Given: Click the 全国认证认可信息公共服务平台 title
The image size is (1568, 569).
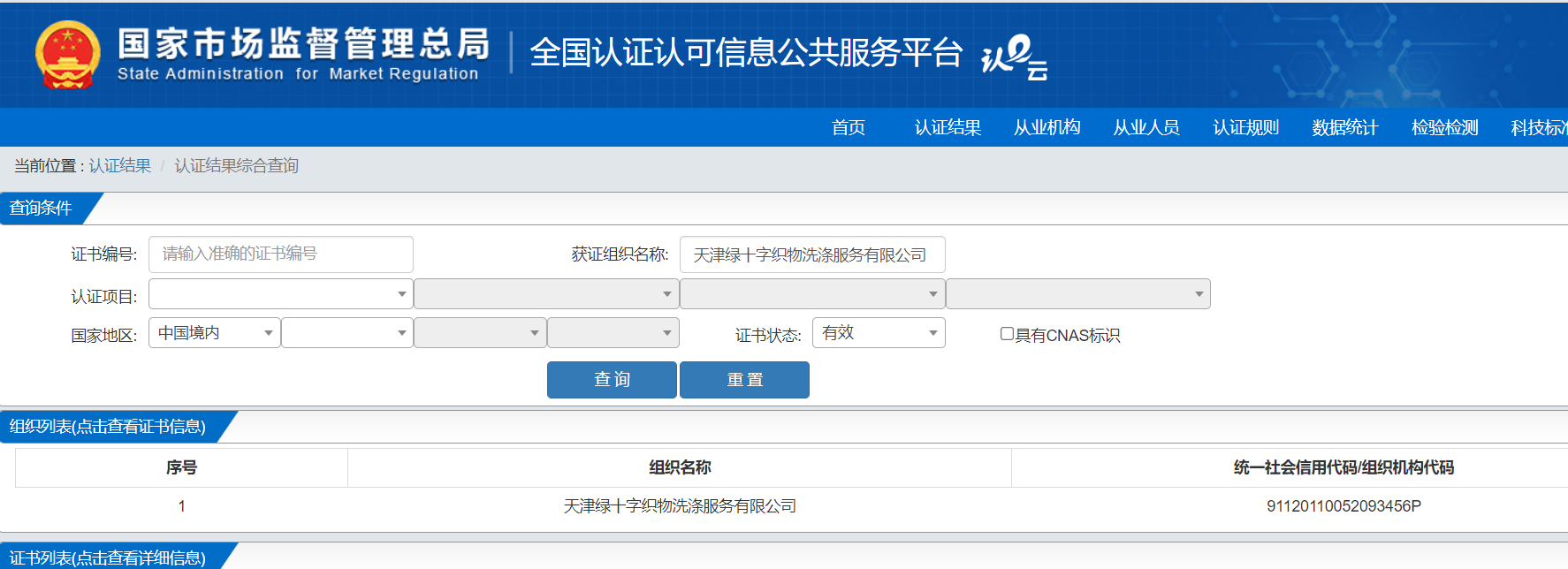Looking at the screenshot, I should [x=746, y=53].
